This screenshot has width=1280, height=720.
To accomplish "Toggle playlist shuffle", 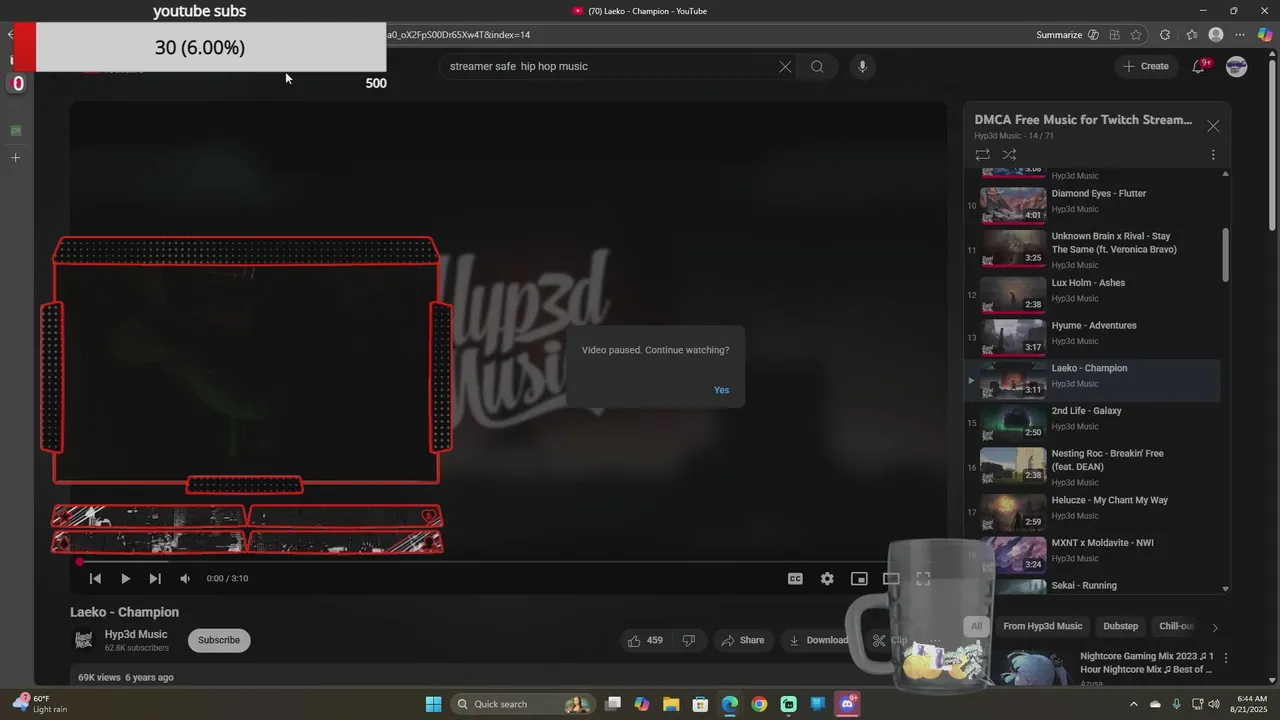I will coord(1009,155).
